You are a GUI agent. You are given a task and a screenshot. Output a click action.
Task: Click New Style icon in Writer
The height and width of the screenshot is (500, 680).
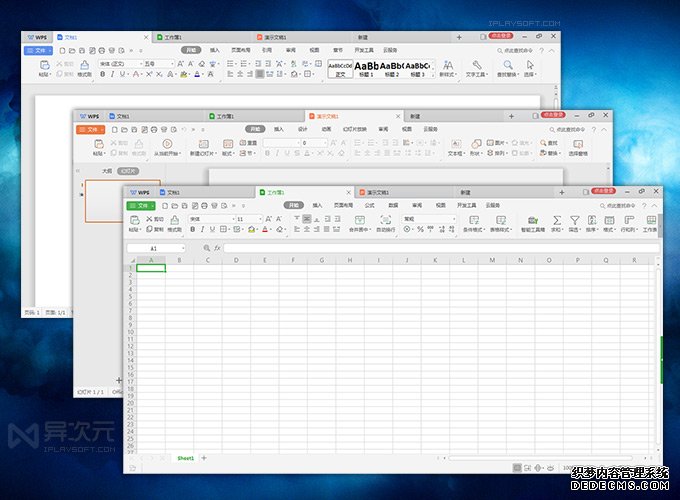448,65
